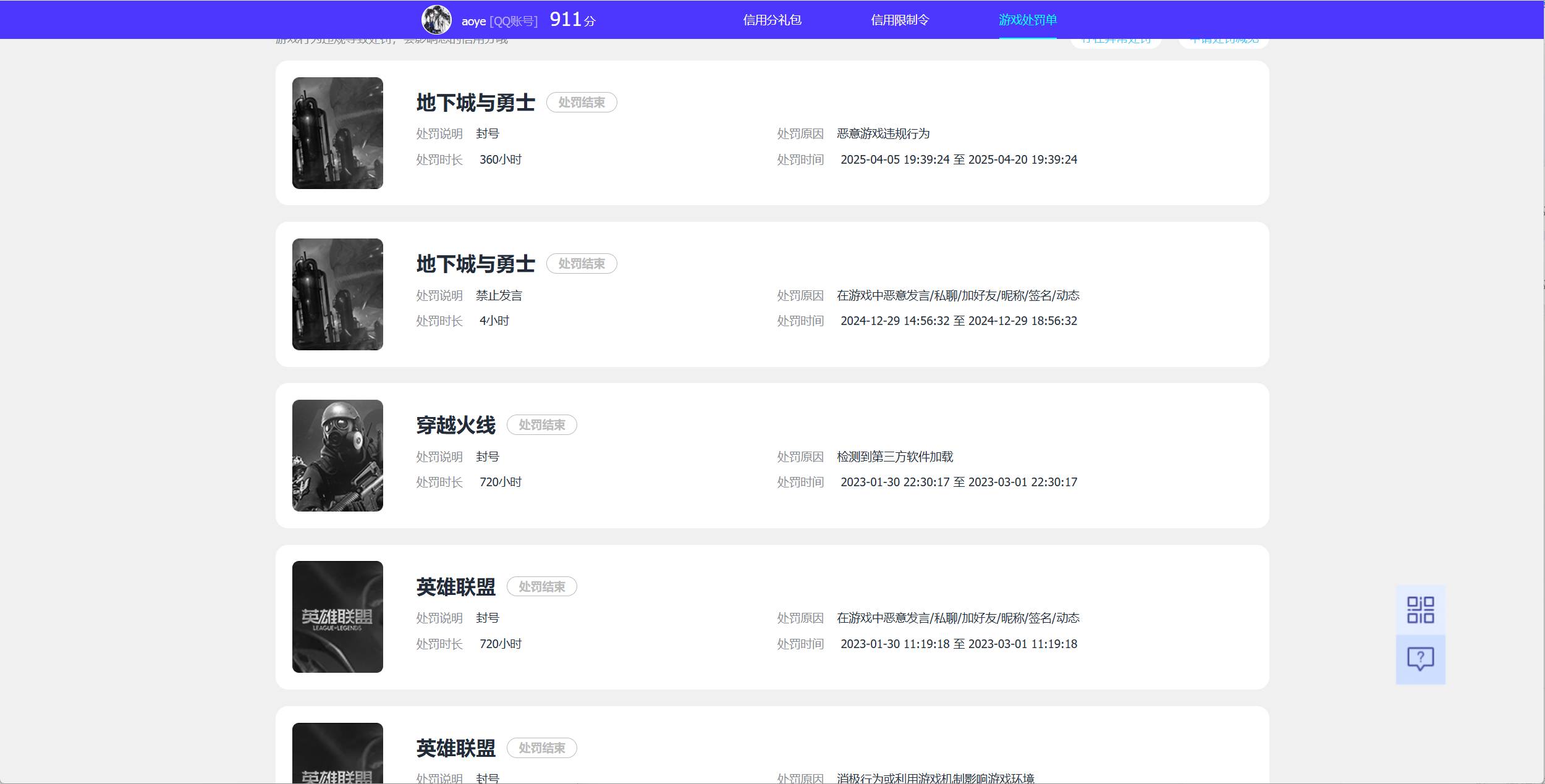This screenshot has height=784, width=1545.
Task: Select the 游戏处罚单 tab
Action: point(1028,19)
